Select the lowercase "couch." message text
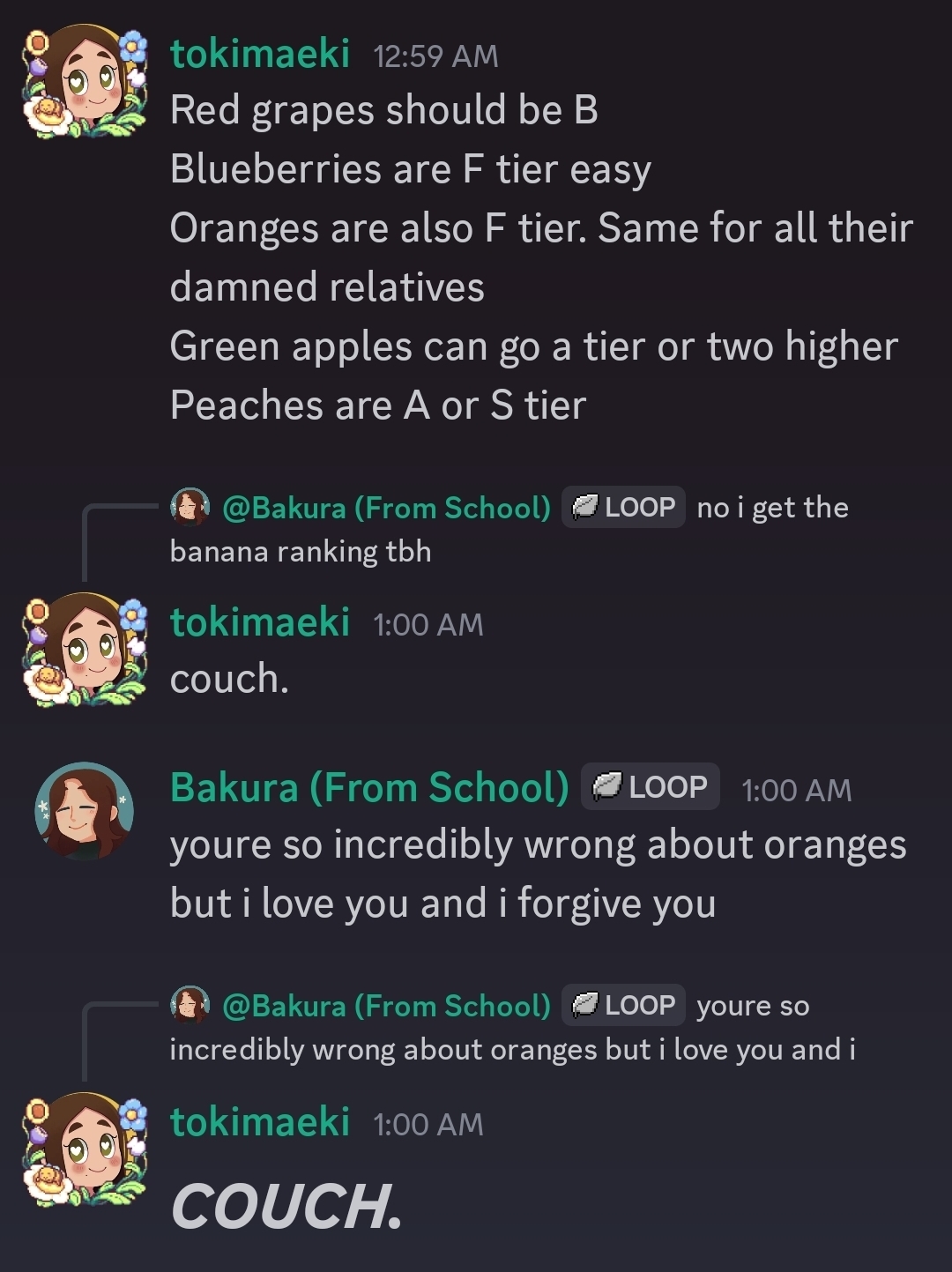 coord(229,680)
